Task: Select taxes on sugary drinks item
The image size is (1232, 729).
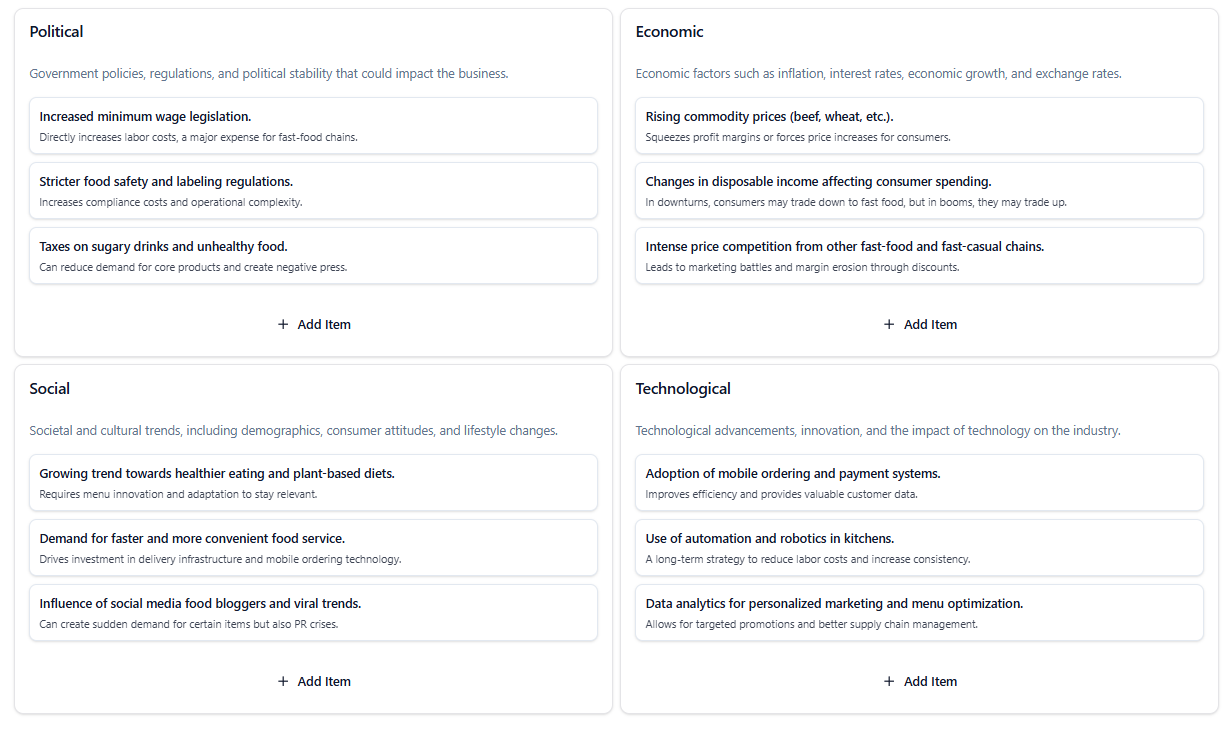Action: click(x=313, y=256)
